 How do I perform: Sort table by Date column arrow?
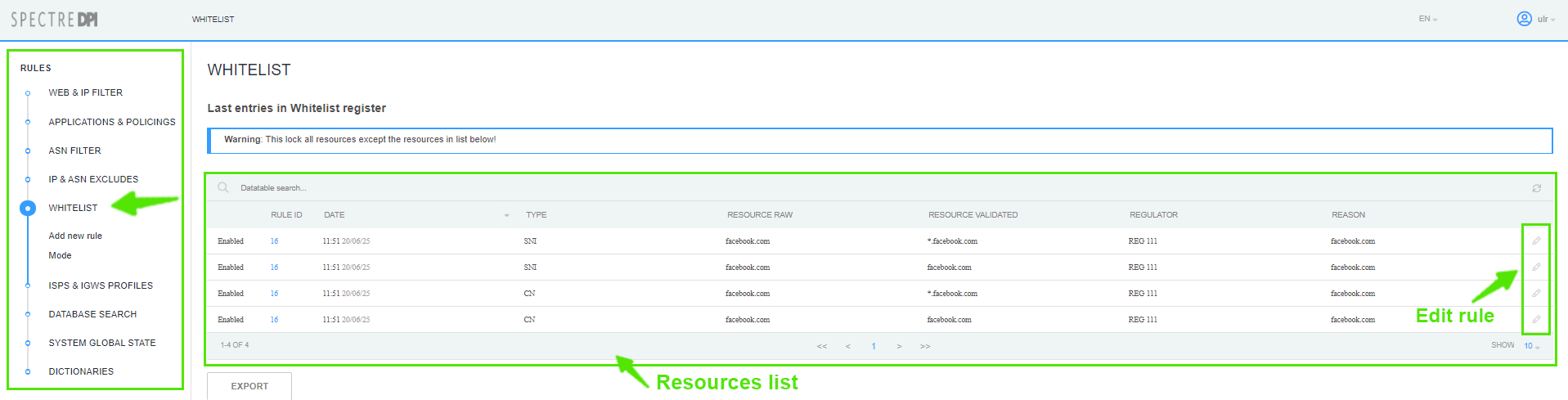tap(506, 215)
